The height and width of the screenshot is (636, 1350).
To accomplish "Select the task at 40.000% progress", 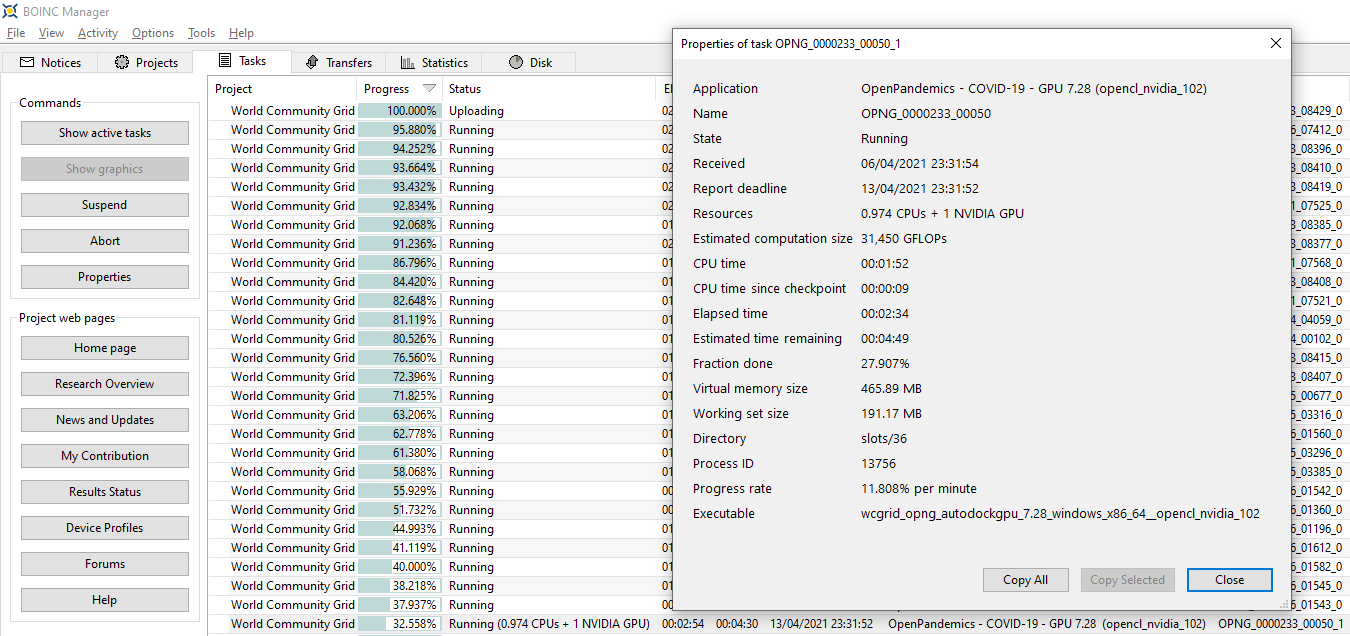I will click(x=398, y=567).
